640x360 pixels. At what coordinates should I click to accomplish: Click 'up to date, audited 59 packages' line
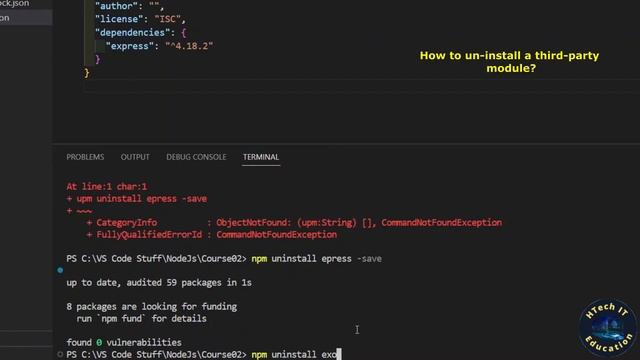[x=159, y=282]
